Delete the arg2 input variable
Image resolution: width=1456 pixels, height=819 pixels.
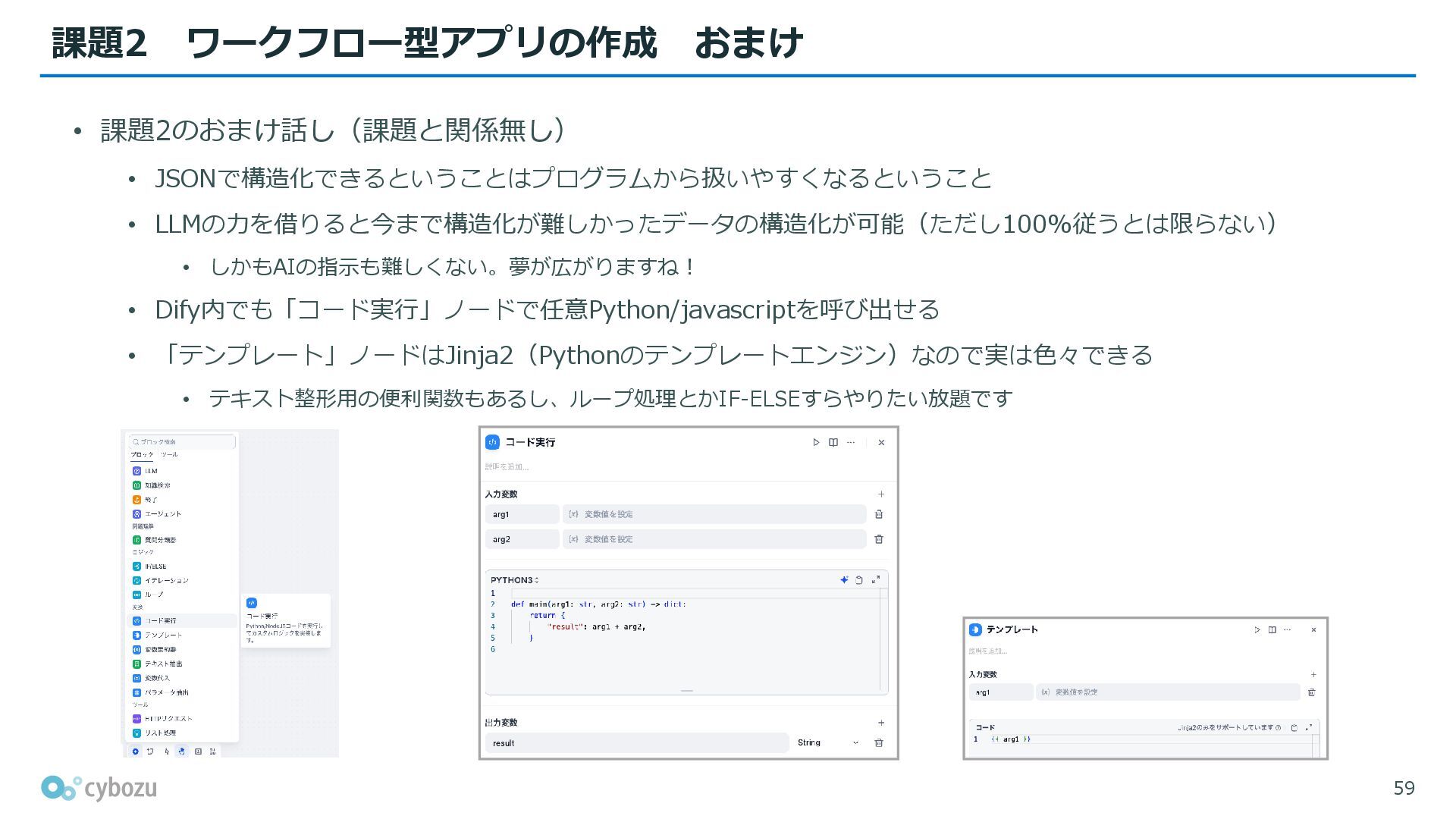point(879,539)
